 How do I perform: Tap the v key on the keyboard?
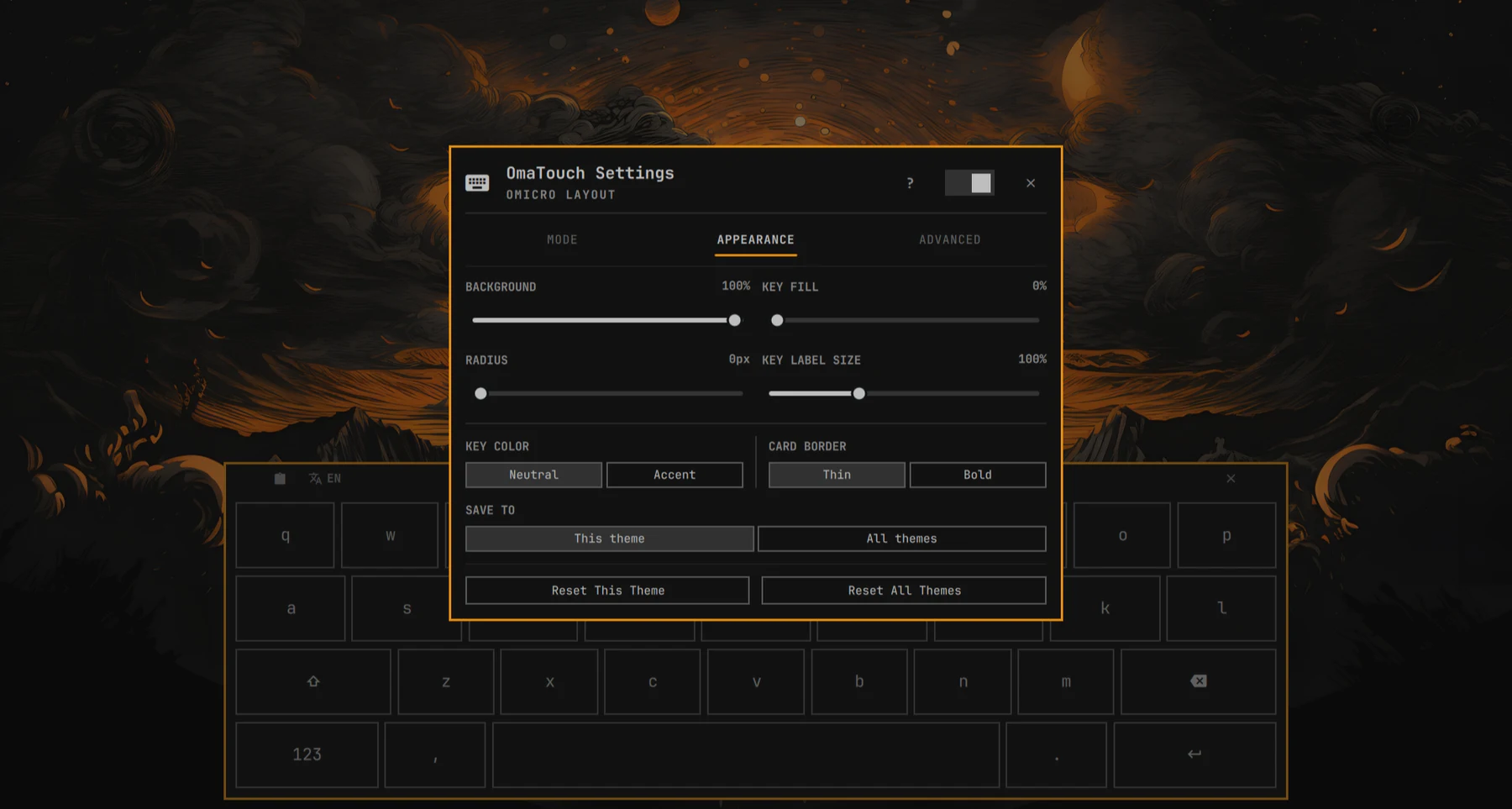[x=756, y=681]
